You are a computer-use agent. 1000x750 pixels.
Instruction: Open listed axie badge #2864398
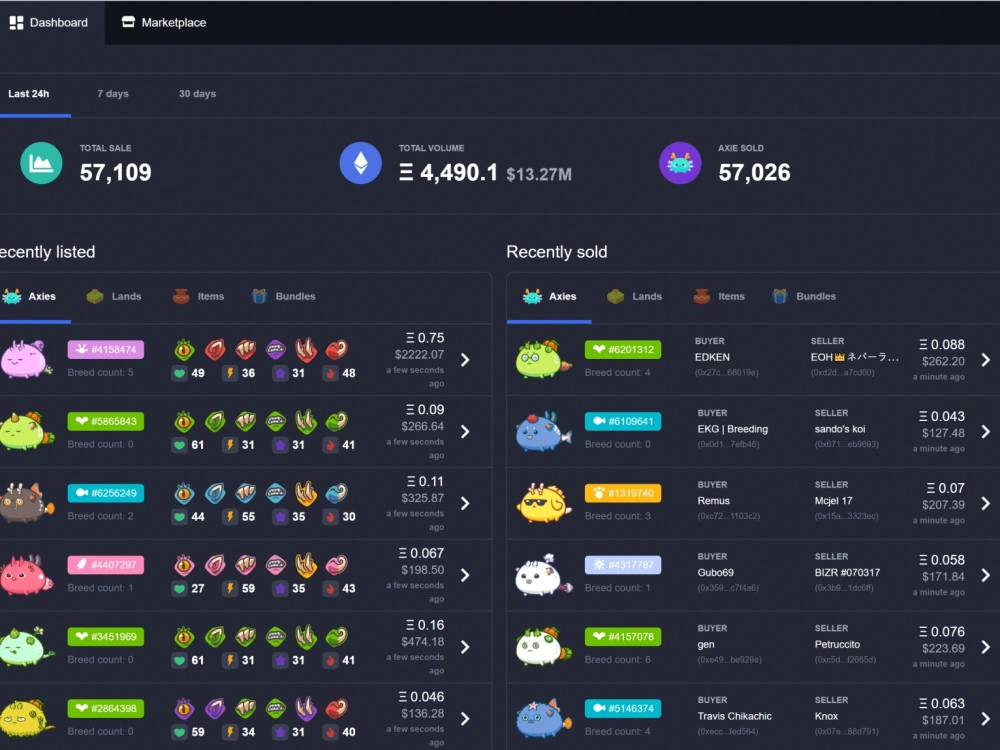coord(106,709)
